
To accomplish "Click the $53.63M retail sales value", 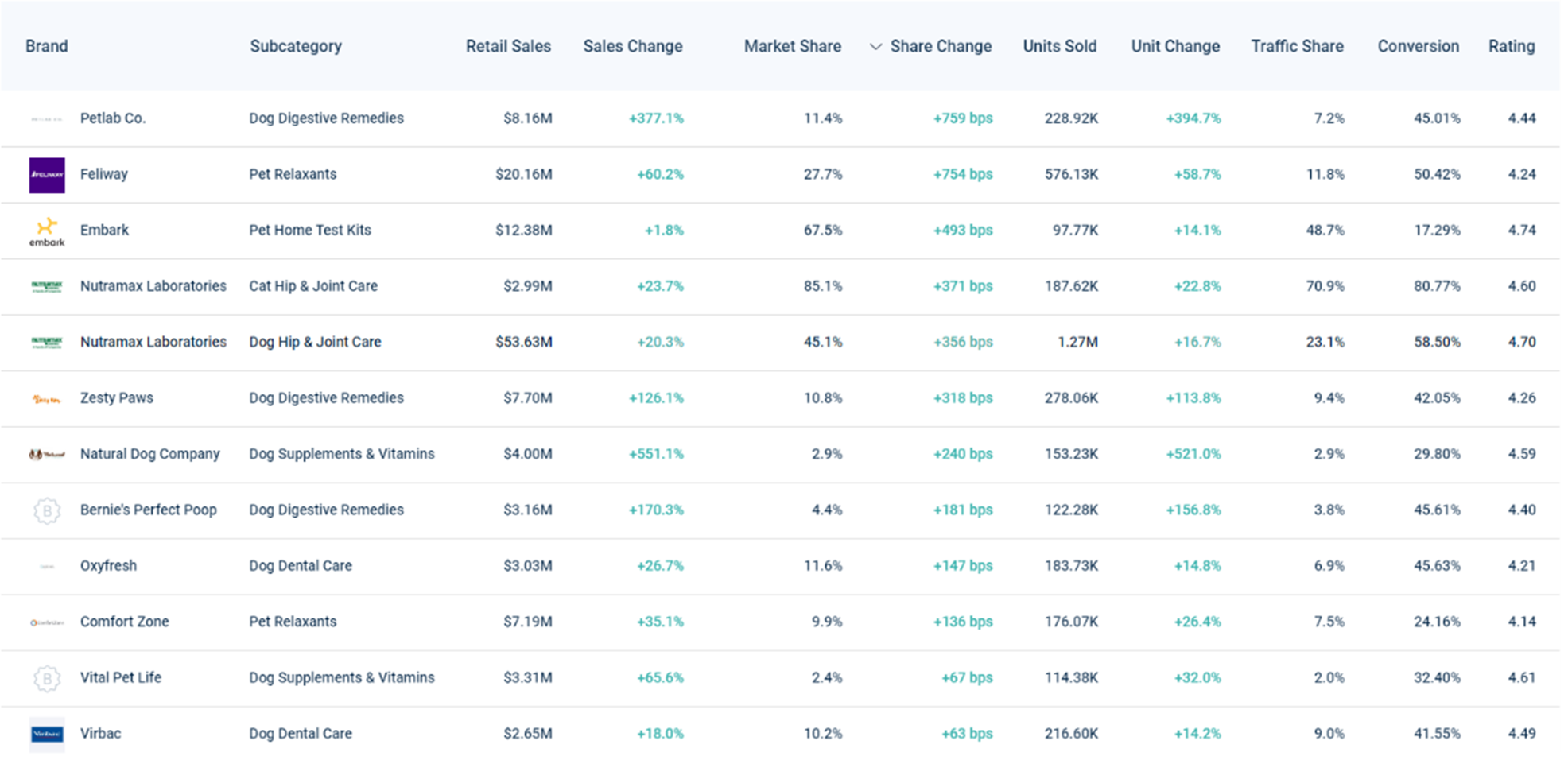I will [523, 342].
